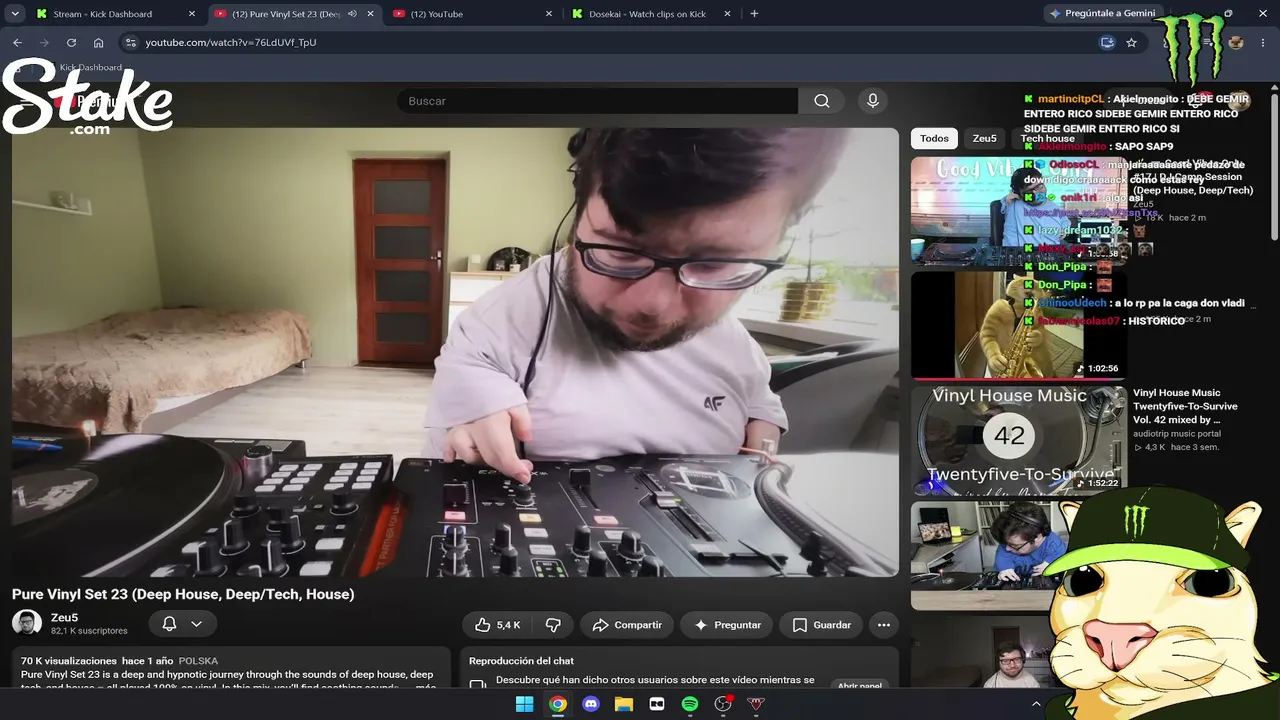Open Chrome home page button
This screenshot has height=720, width=1280.
98,43
